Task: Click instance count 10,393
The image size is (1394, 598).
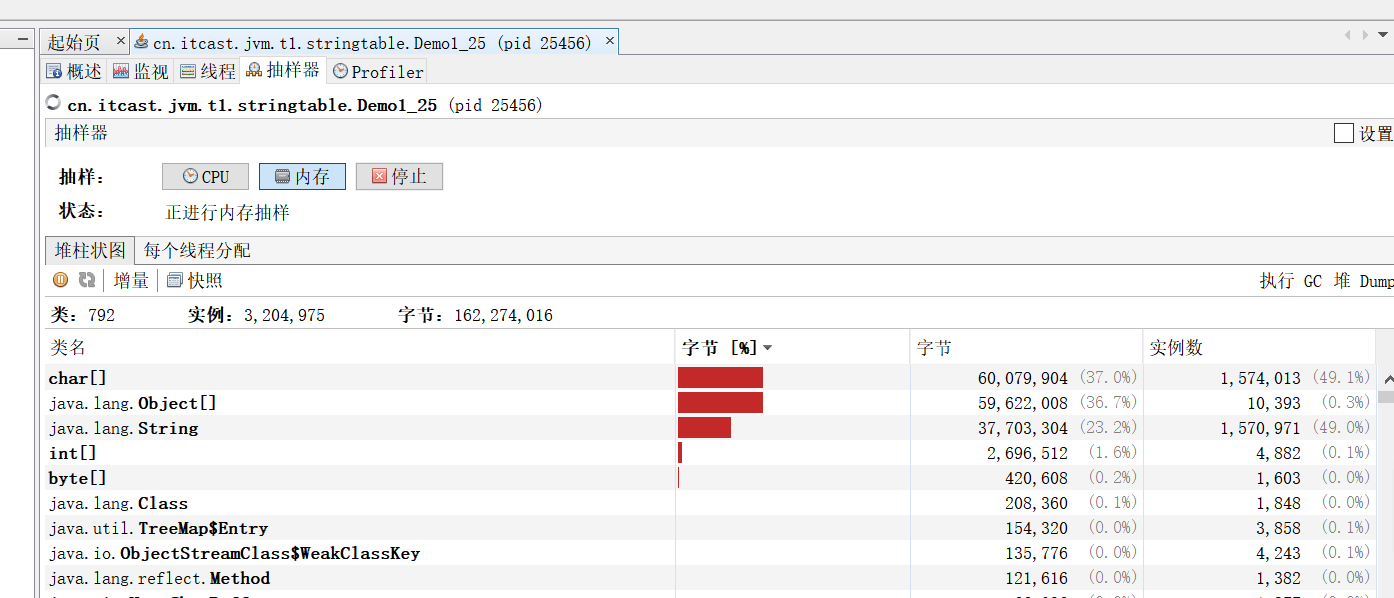Action: click(1274, 403)
